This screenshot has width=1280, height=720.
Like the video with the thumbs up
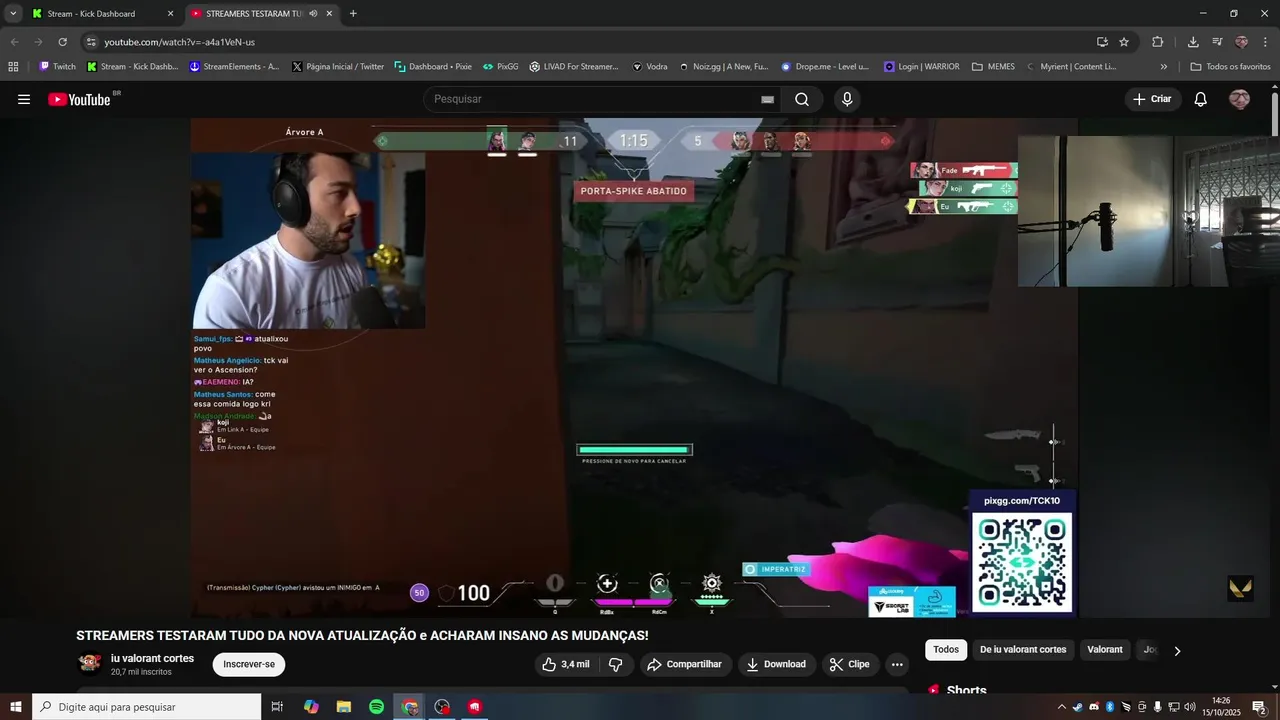click(x=566, y=664)
